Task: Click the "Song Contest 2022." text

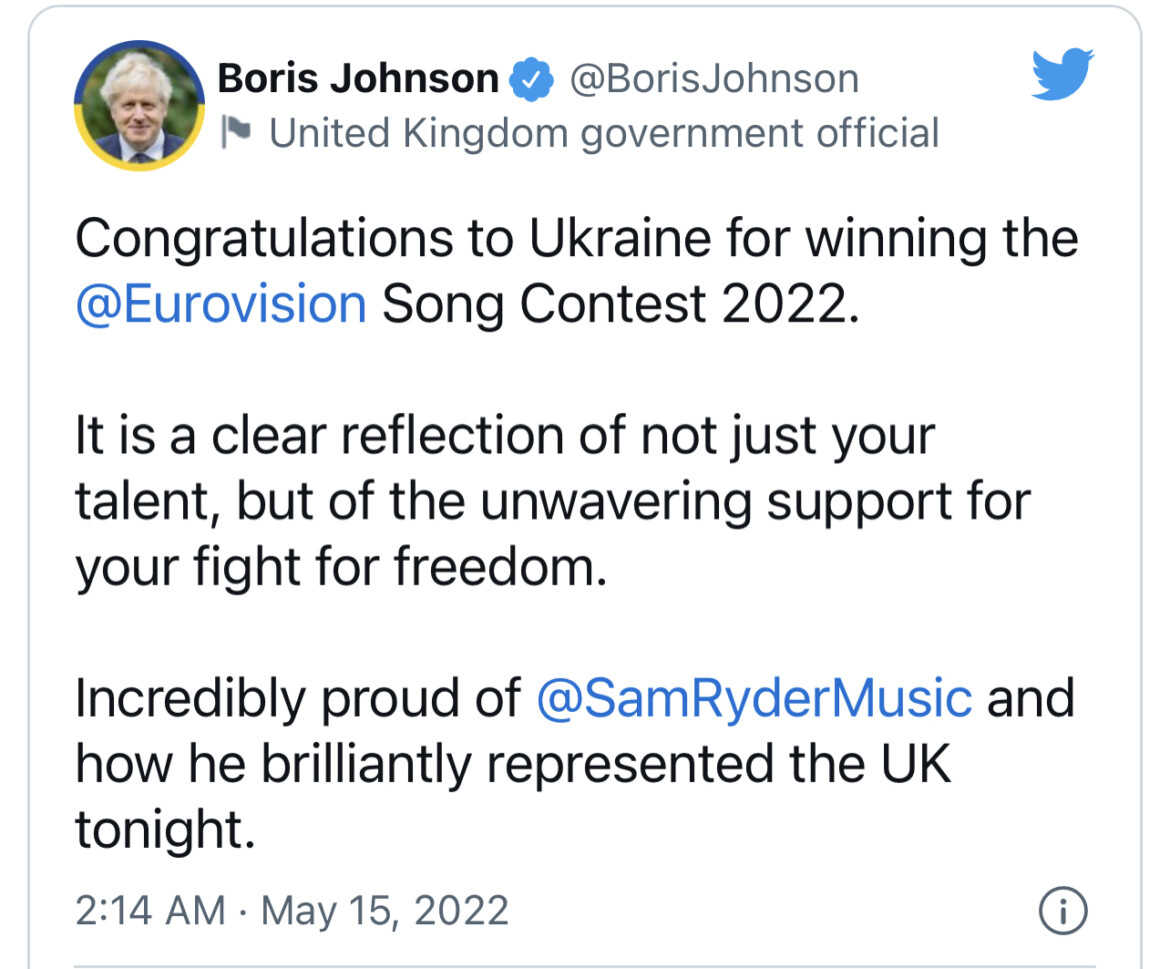Action: pos(621,304)
